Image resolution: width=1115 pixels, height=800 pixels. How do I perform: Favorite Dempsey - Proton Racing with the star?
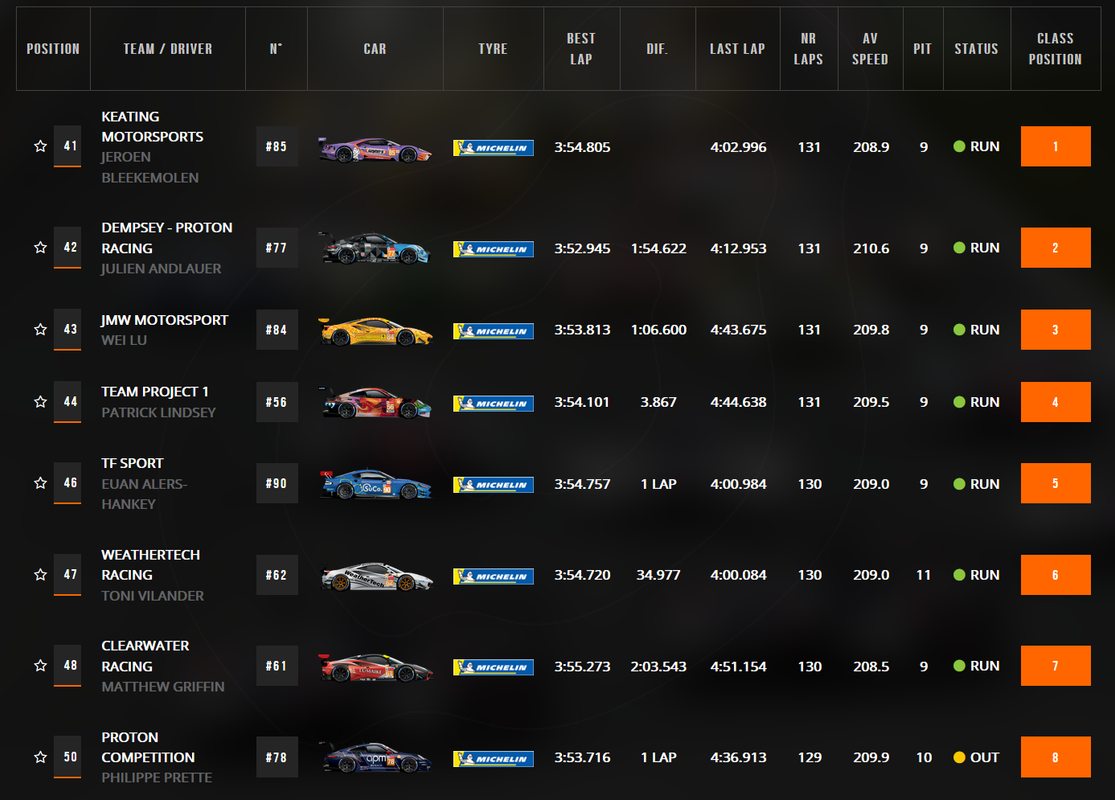click(41, 247)
